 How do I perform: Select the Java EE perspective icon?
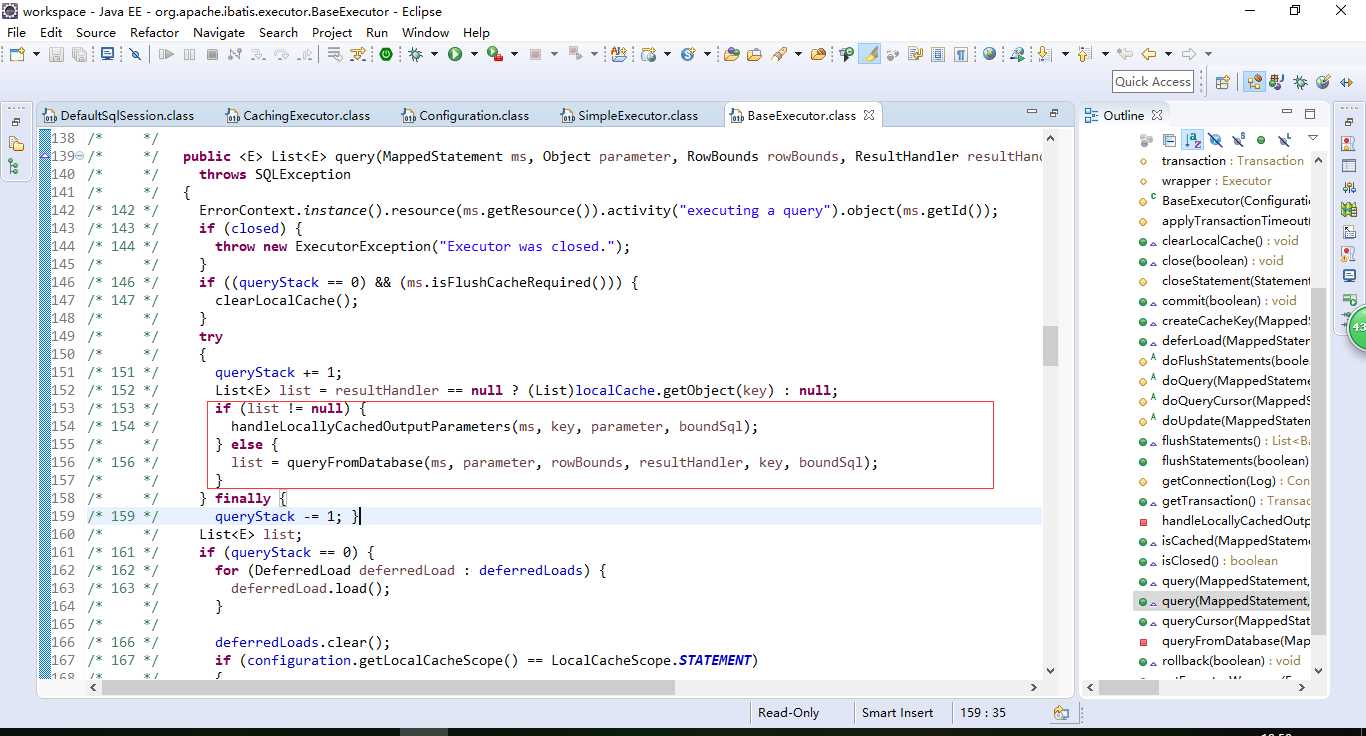1254,82
